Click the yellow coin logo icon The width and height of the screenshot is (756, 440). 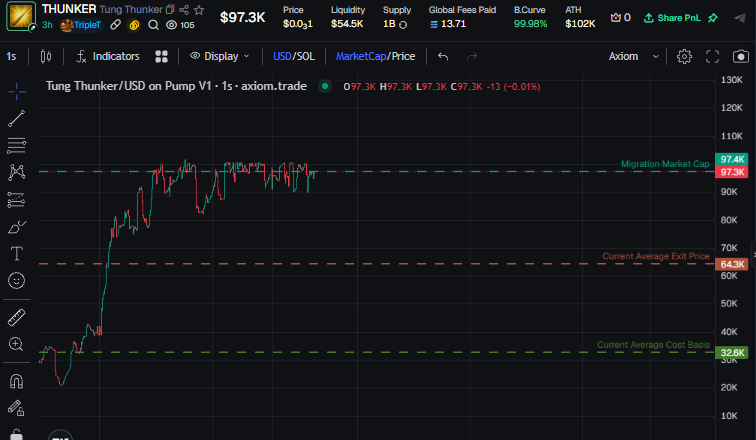point(134,25)
